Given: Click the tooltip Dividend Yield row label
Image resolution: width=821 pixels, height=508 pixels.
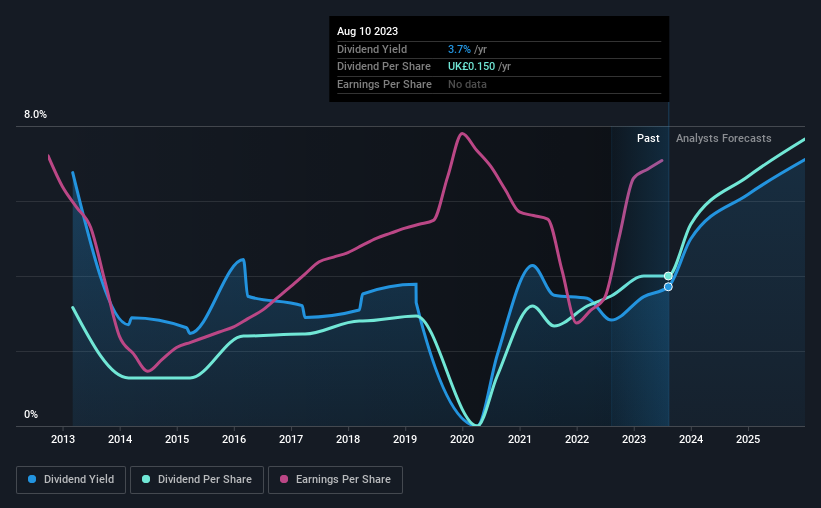Looking at the screenshot, I should point(372,49).
